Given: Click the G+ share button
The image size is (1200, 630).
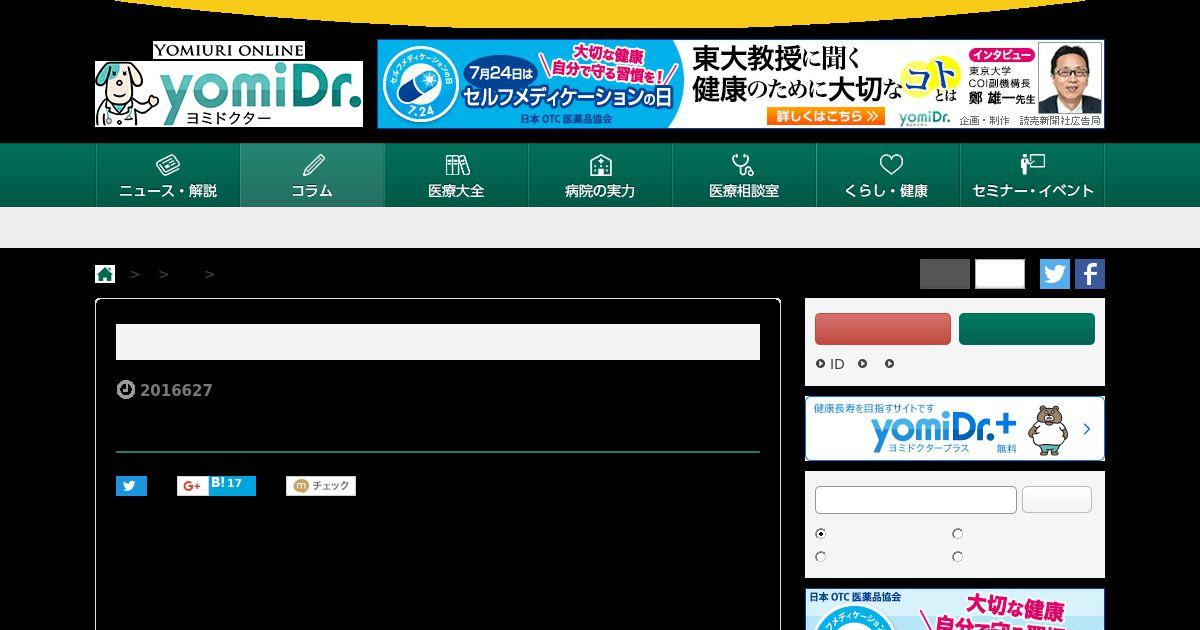Looking at the screenshot, I should [192, 486].
